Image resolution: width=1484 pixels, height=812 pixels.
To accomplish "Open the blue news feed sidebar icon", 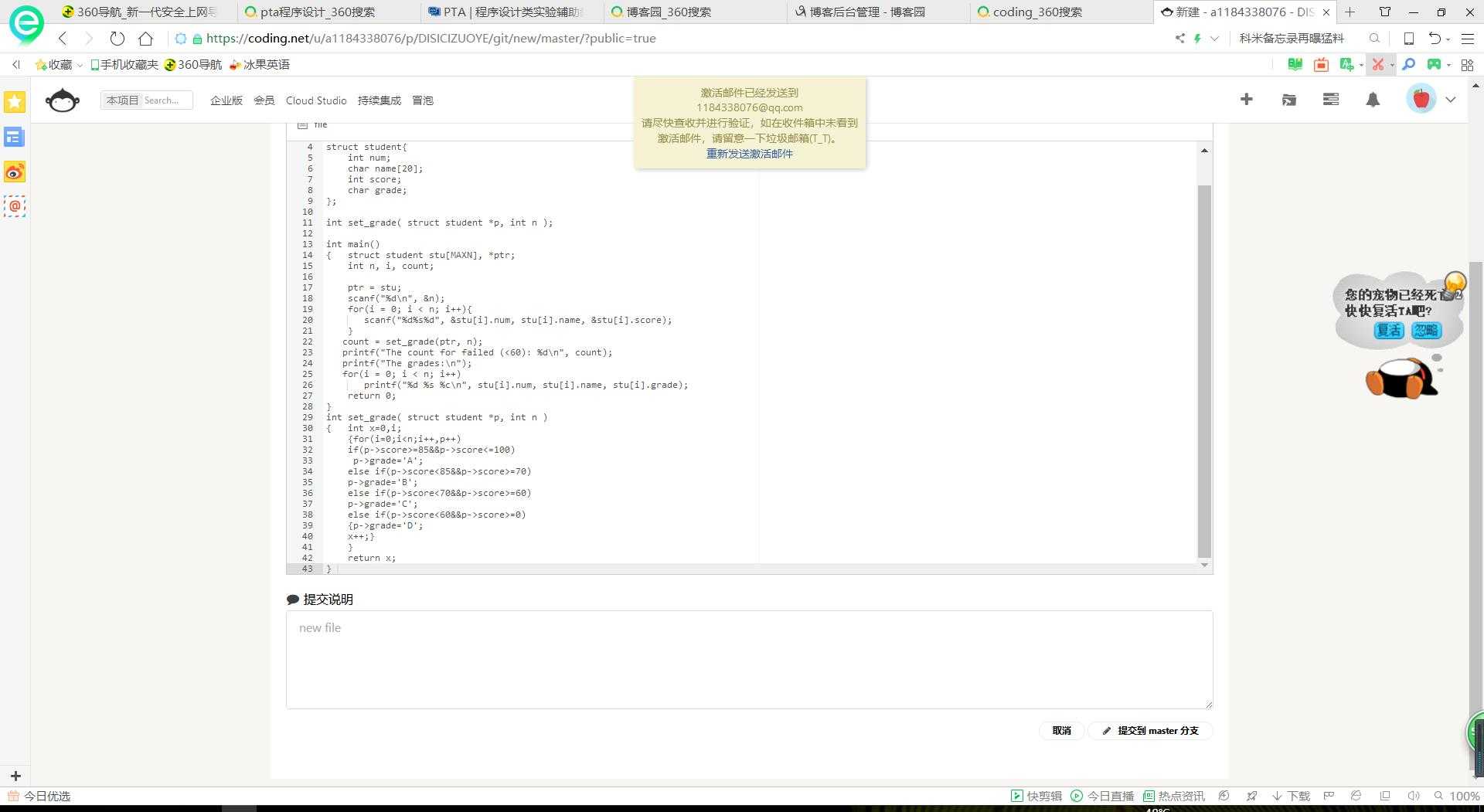I will coord(15,137).
